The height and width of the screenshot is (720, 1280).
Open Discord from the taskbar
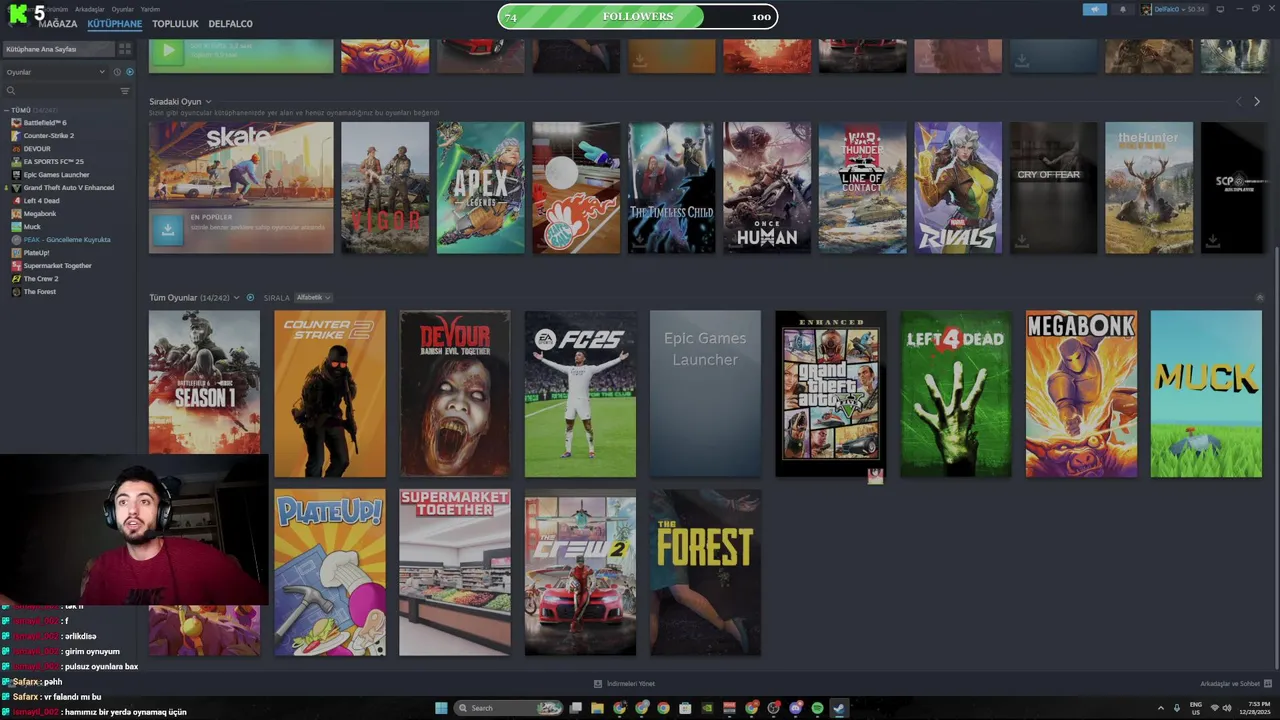pos(795,708)
